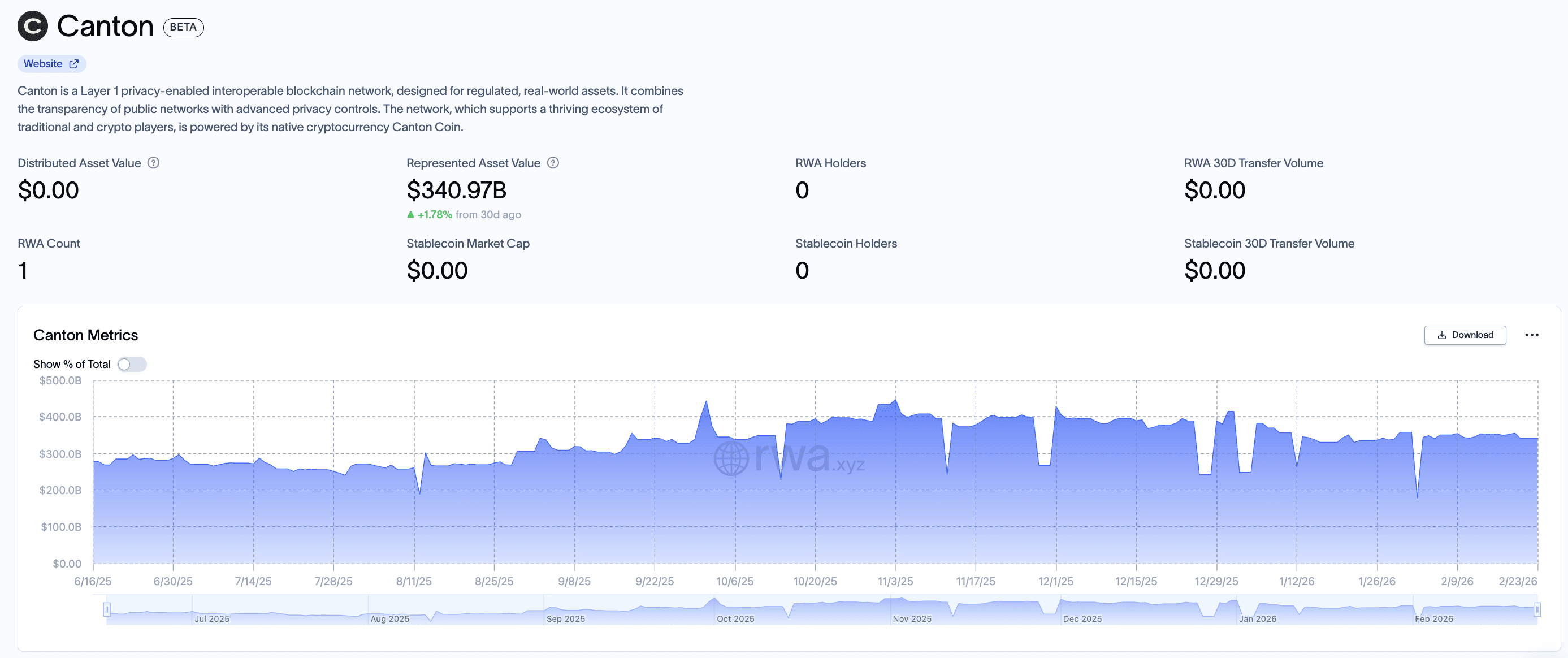Open Distributed Asset Value help icon
This screenshot has width=1568, height=658.
coord(153,163)
